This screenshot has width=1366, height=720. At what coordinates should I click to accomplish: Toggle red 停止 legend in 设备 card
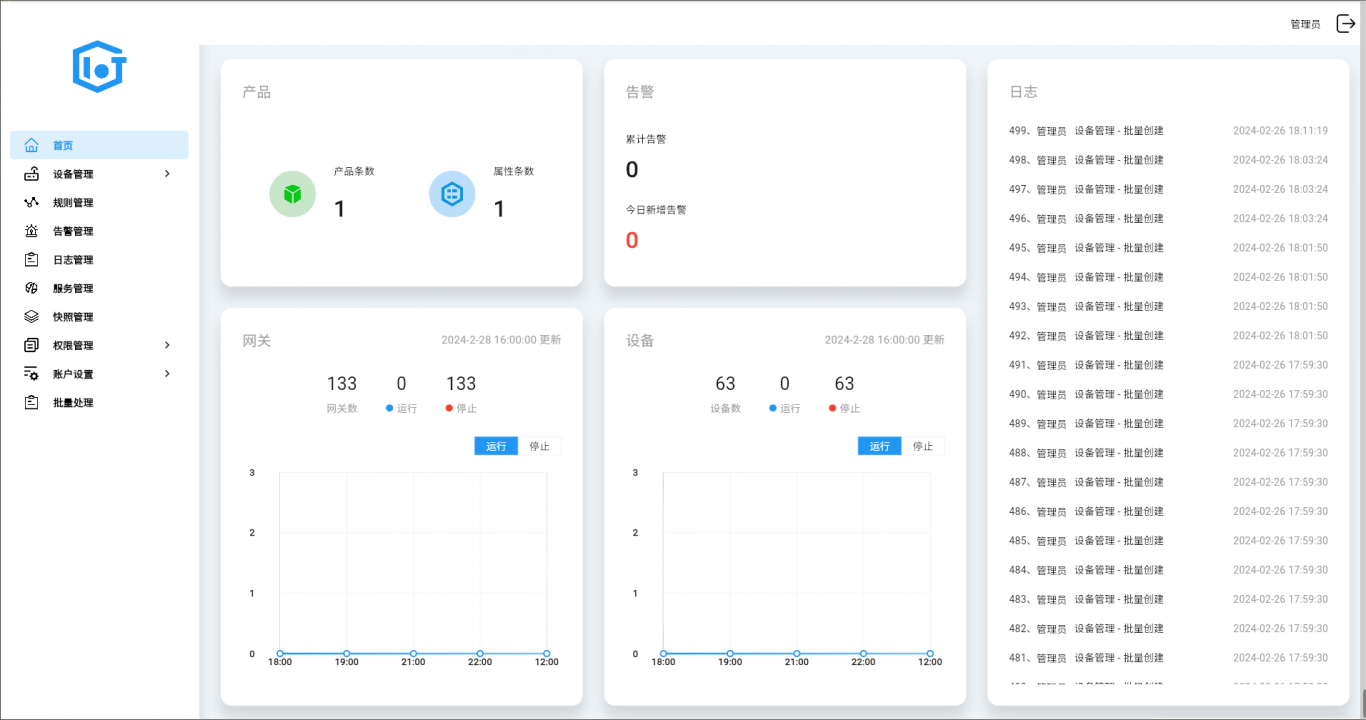pyautogui.click(x=844, y=408)
